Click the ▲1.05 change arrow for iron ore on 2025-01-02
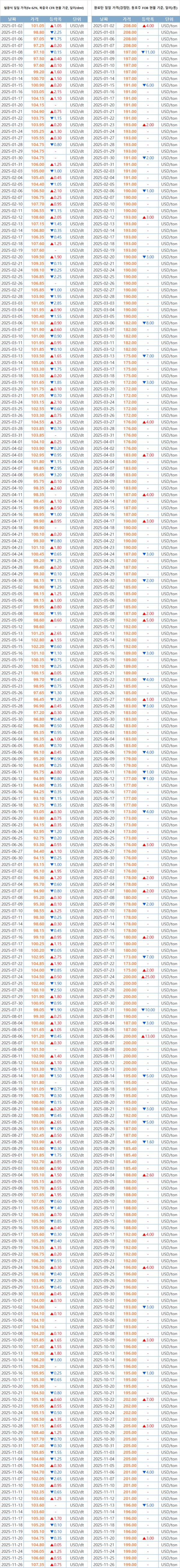This screenshot has width=180, height=1568. (x=55, y=26)
